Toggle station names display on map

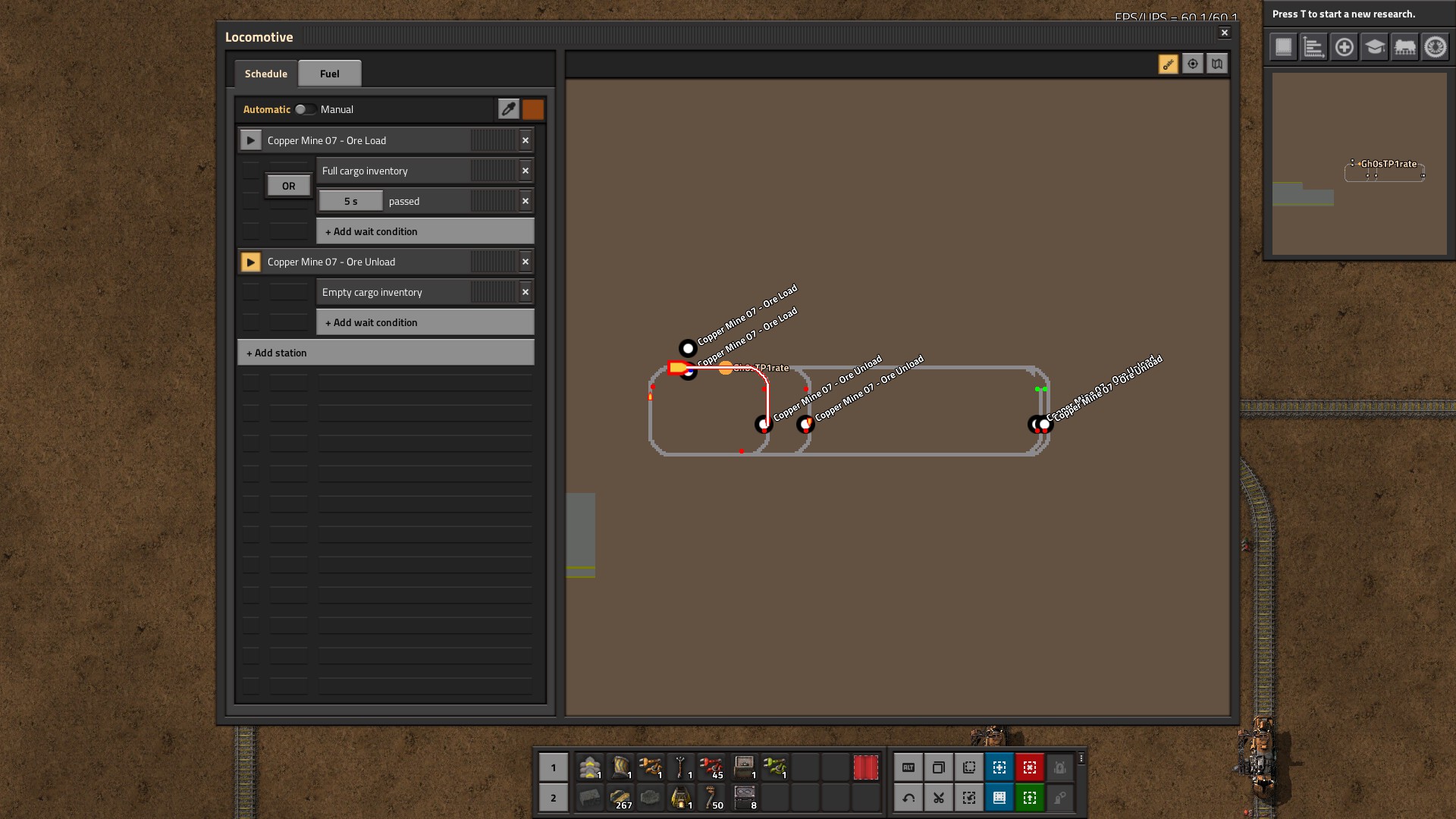click(x=1169, y=64)
